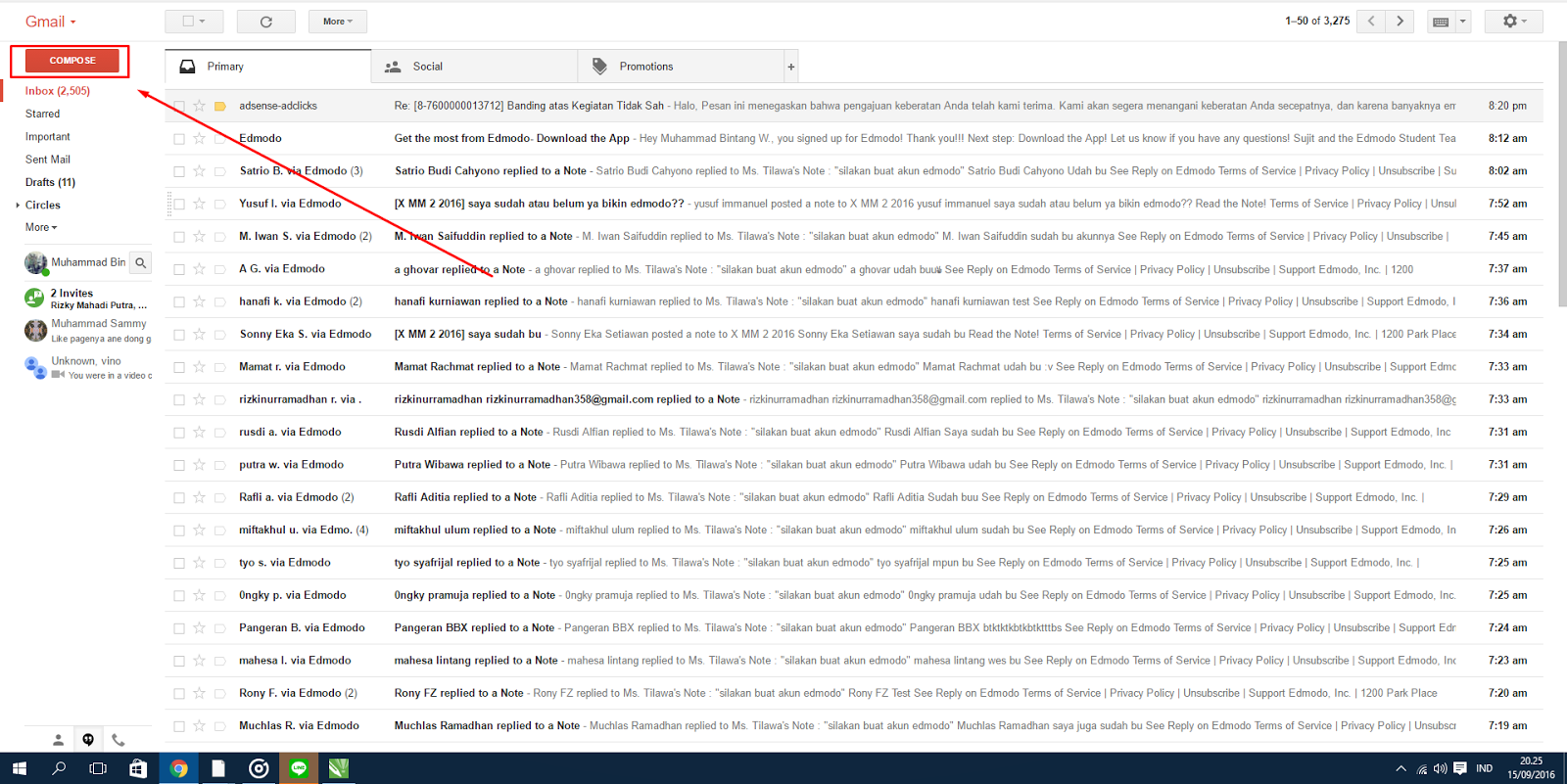This screenshot has width=1567, height=784.
Task: Open LINE app in taskbar
Action: point(299,768)
